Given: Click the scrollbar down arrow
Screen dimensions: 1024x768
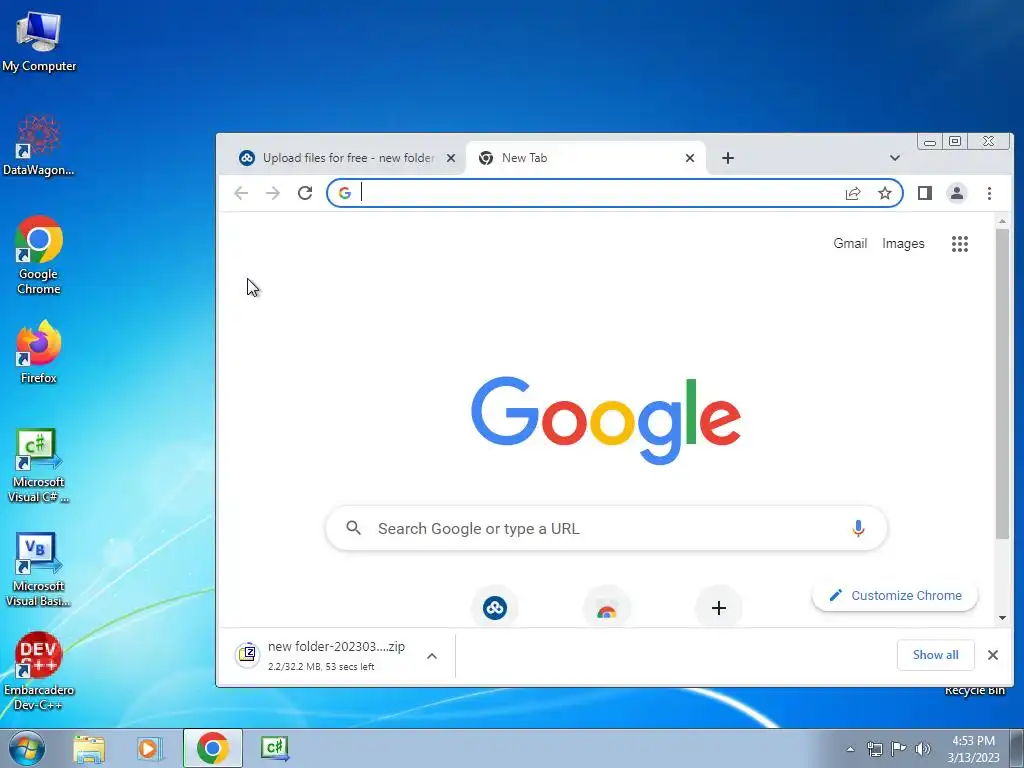Looking at the screenshot, I should pos(1002,618).
